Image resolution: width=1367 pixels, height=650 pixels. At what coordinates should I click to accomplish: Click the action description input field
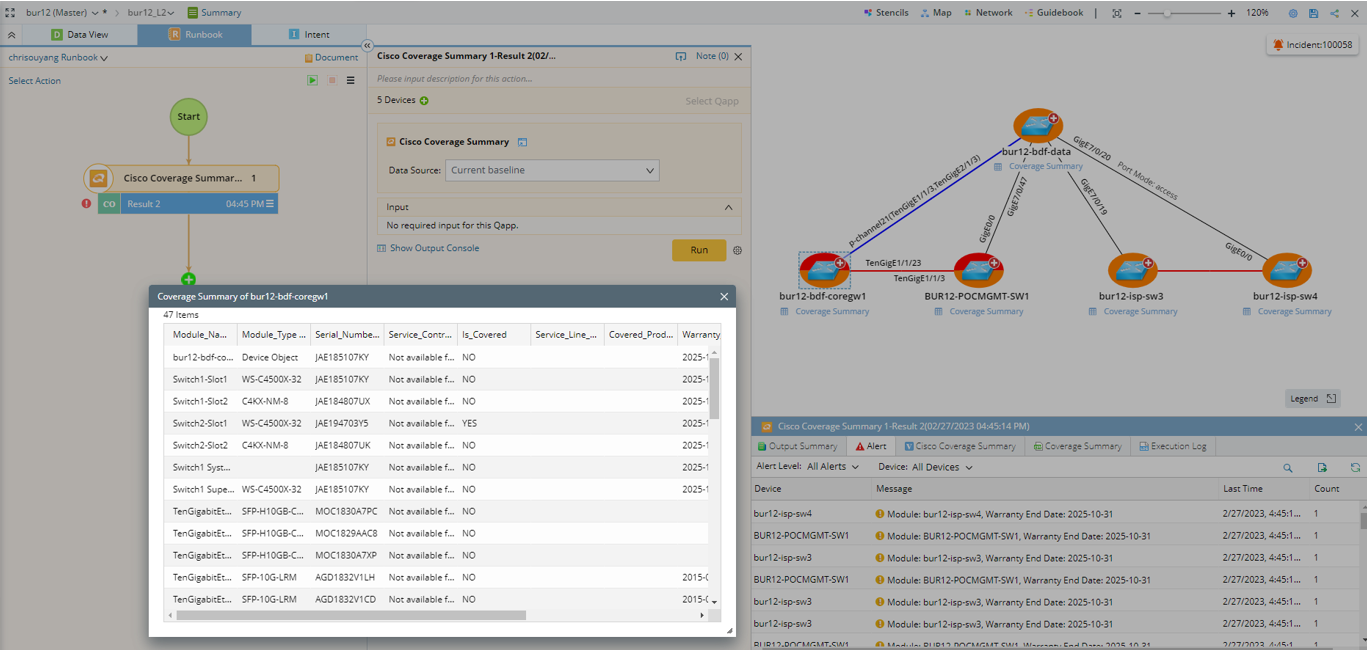click(558, 78)
